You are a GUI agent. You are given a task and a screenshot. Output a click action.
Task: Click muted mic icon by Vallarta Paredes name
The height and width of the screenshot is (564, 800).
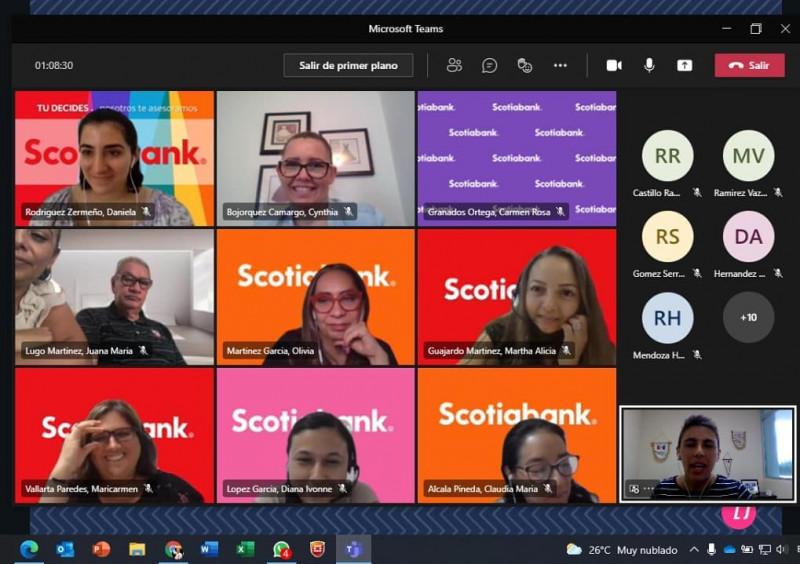(148, 488)
